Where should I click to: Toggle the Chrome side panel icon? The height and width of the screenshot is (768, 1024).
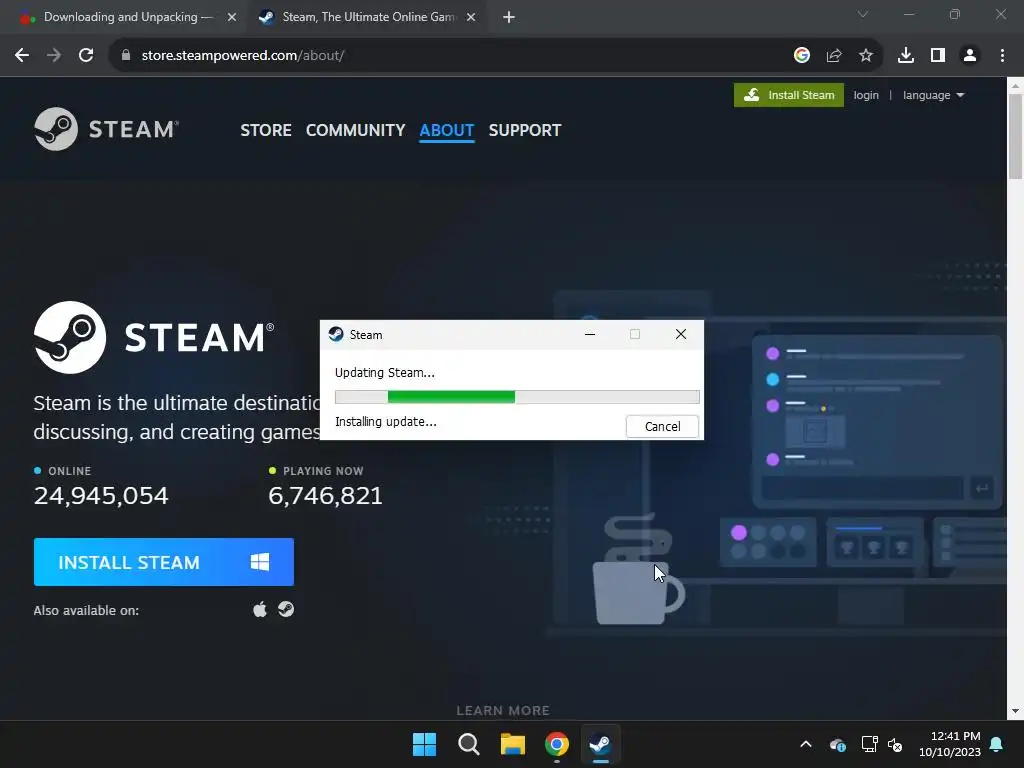tap(938, 56)
